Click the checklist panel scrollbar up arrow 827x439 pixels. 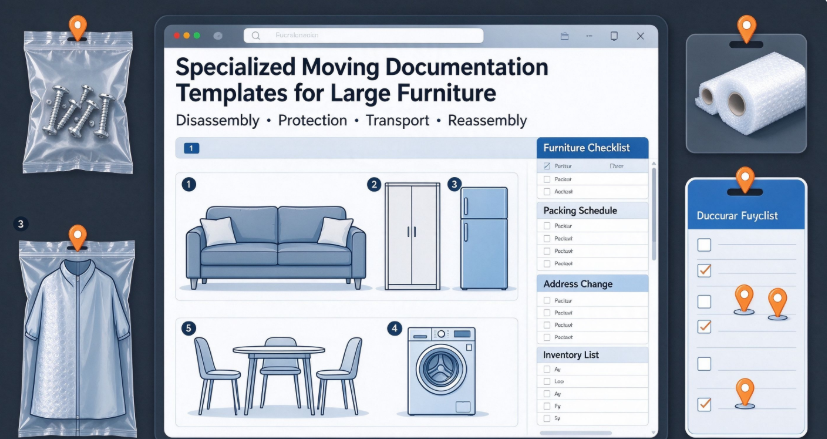point(654,164)
